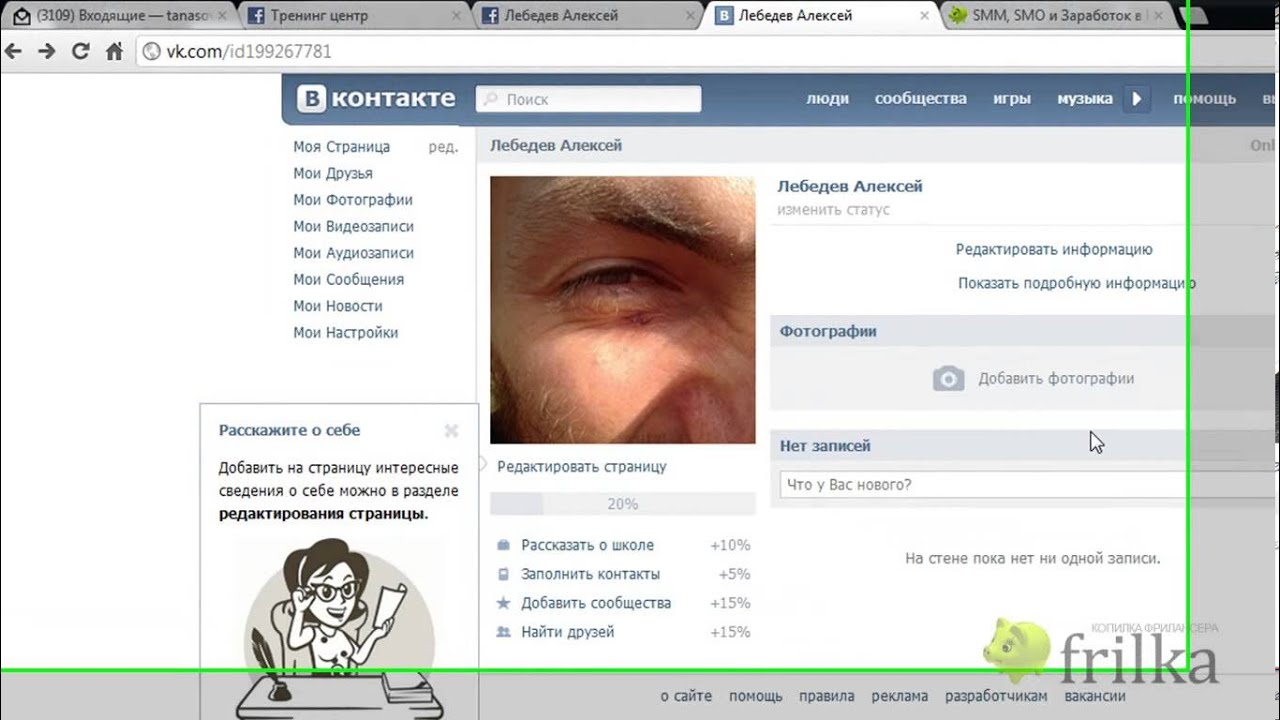1280x720 pixels.
Task: Open сообщества in the header menu
Action: [920, 99]
